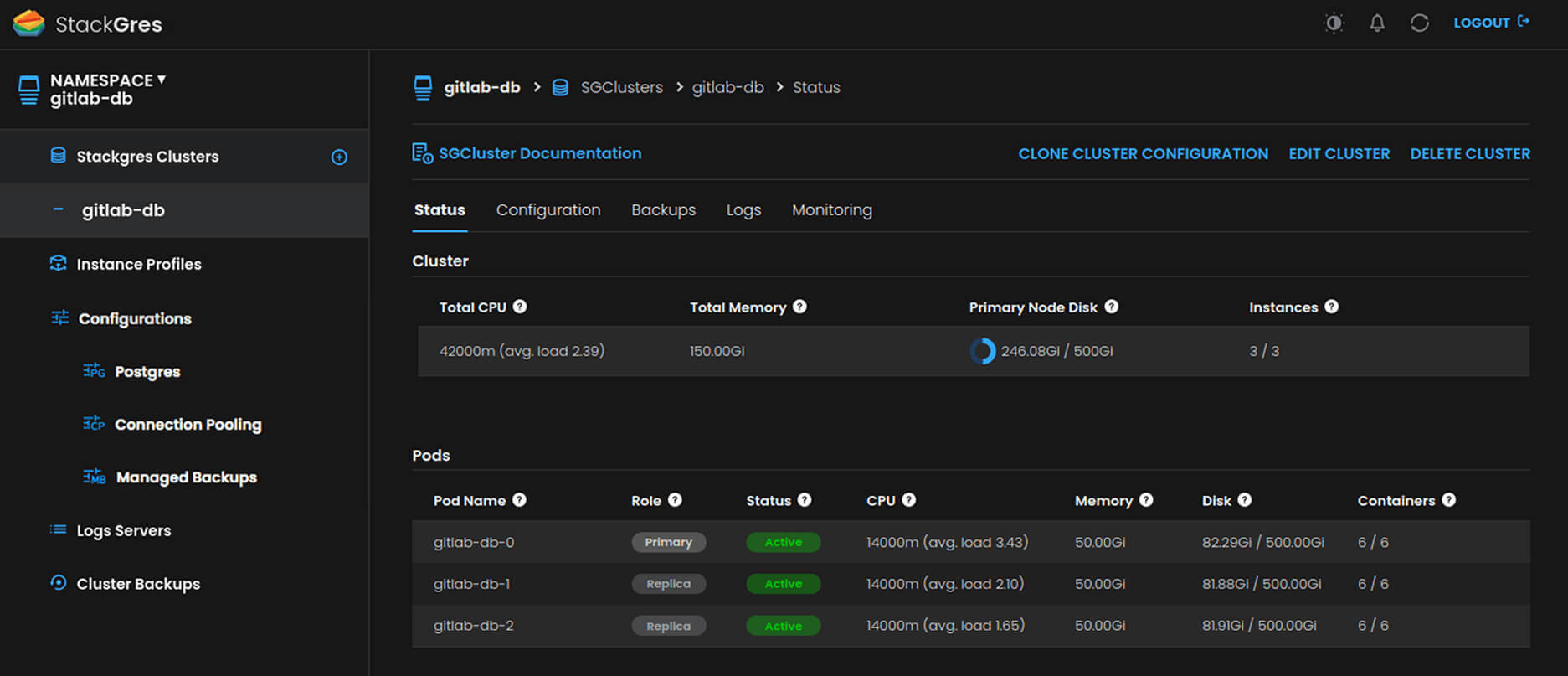Add a new cluster with plus icon
1568x676 pixels.
pos(339,157)
